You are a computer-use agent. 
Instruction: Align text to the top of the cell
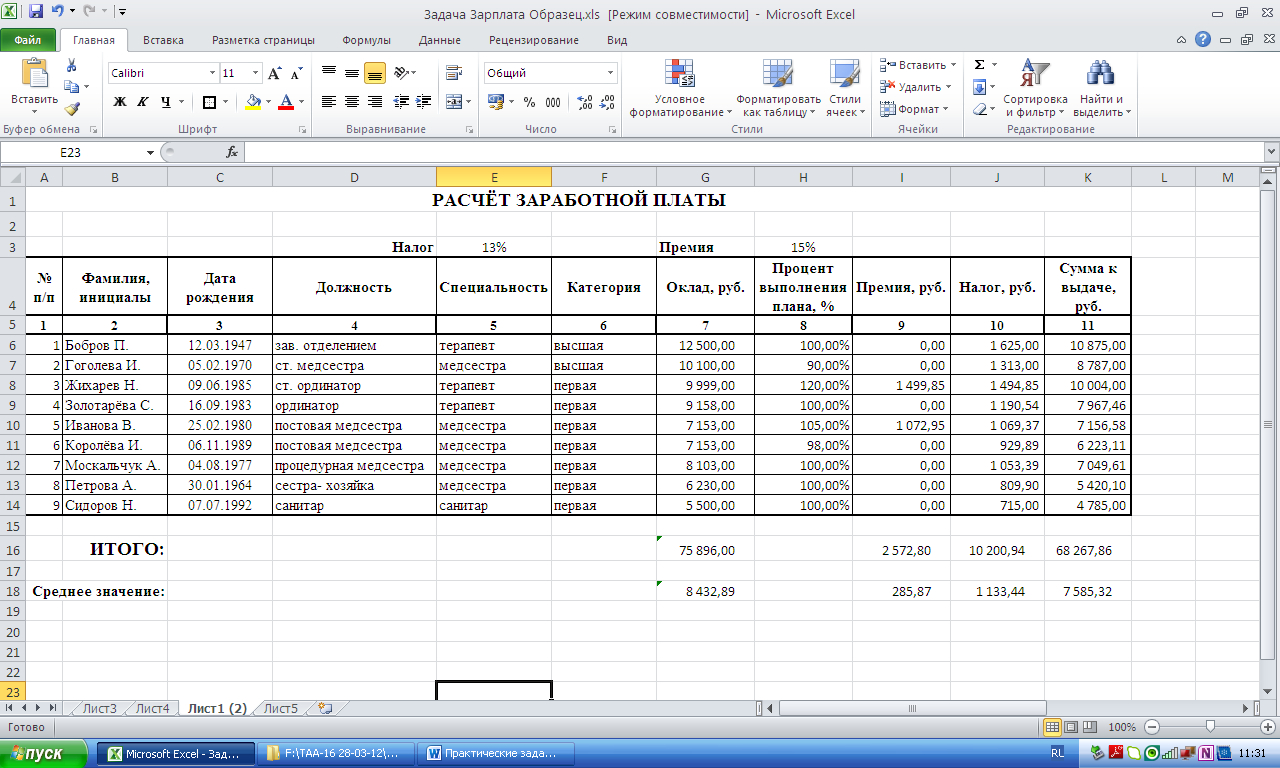click(329, 73)
